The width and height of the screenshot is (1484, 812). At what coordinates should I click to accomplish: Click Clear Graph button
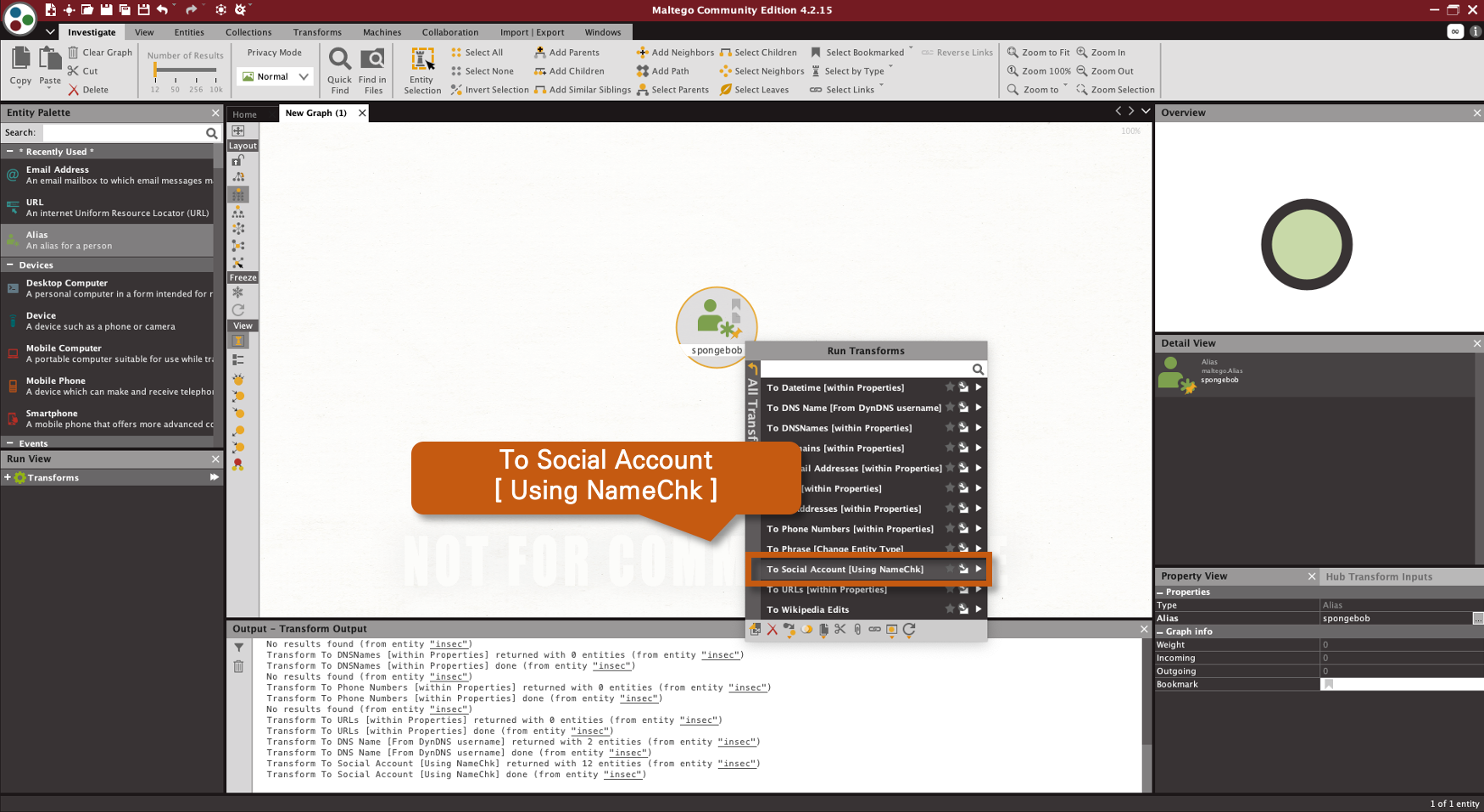click(x=100, y=53)
